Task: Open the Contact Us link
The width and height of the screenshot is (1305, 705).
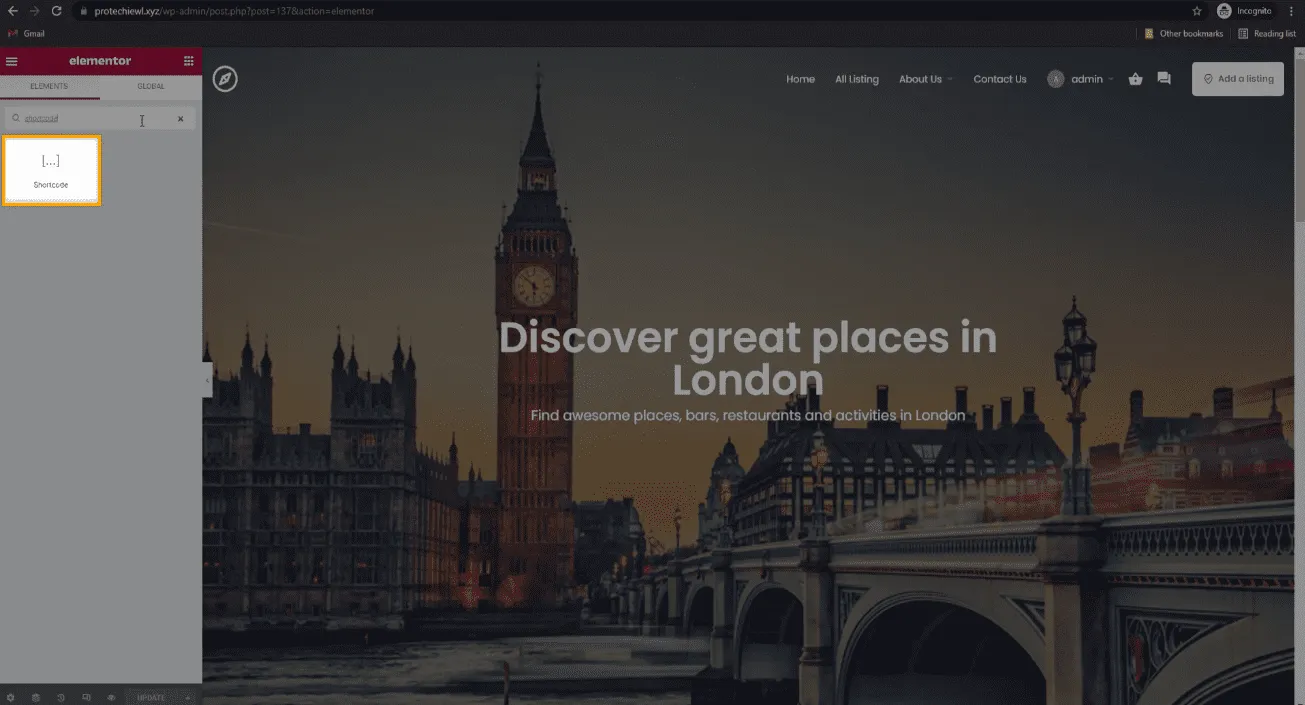Action: 1000,79
